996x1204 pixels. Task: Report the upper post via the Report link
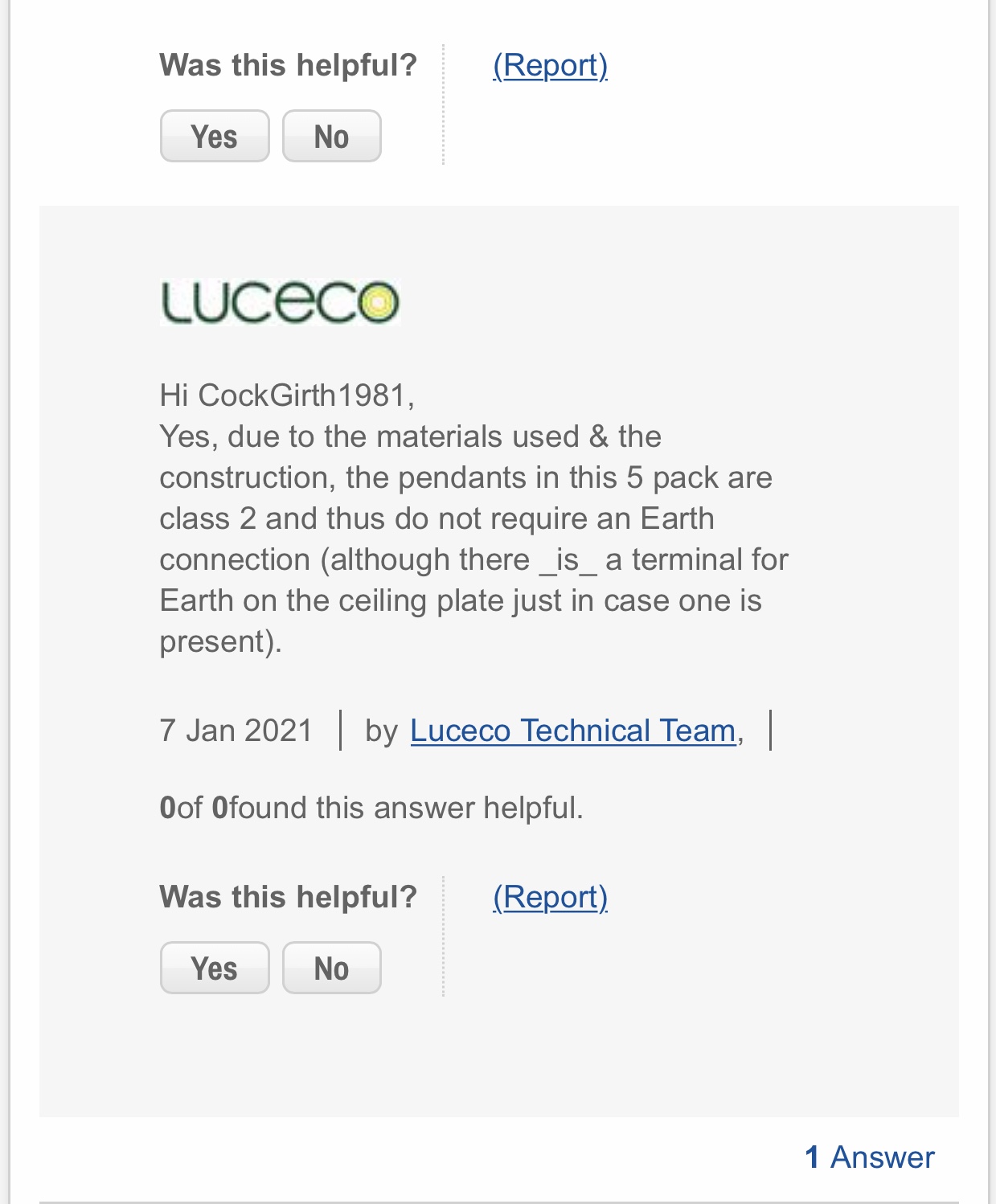550,65
